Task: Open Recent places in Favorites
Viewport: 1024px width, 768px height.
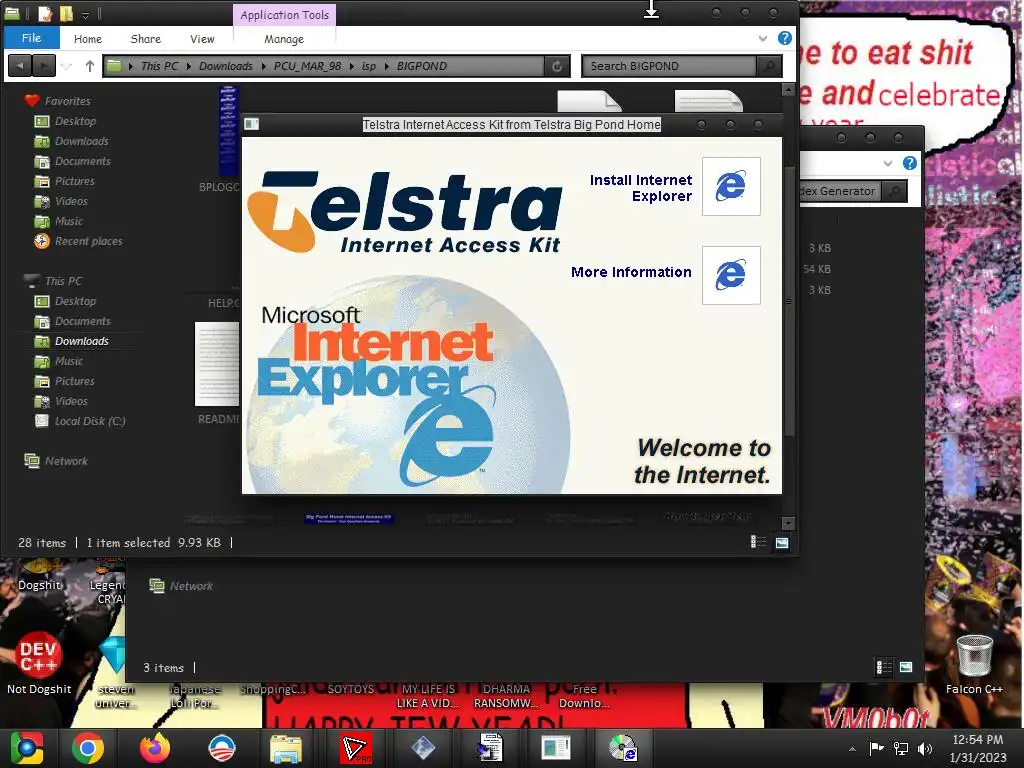Action: coord(88,241)
